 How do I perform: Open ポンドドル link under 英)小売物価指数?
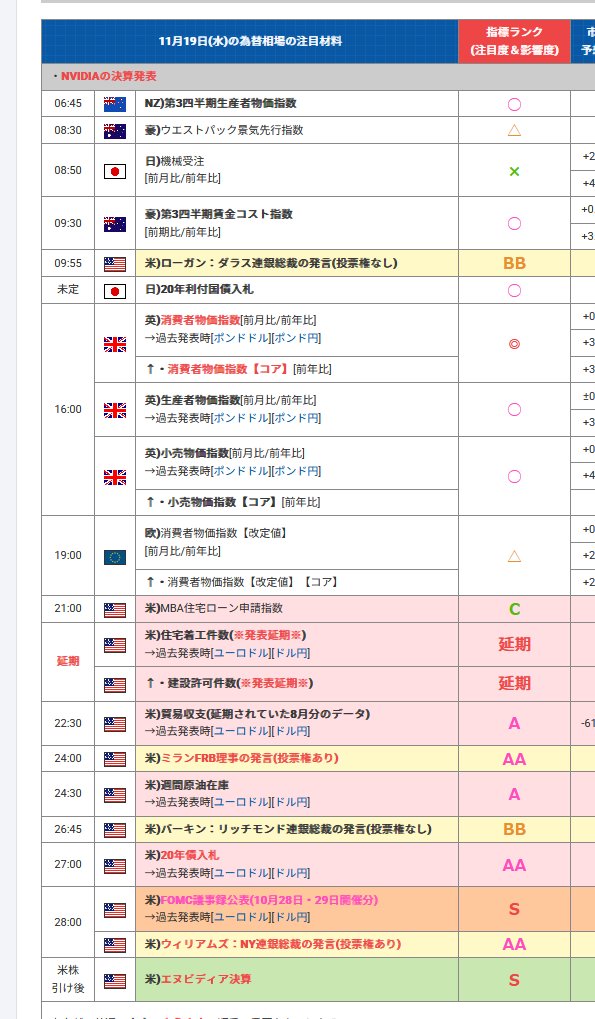click(x=241, y=471)
